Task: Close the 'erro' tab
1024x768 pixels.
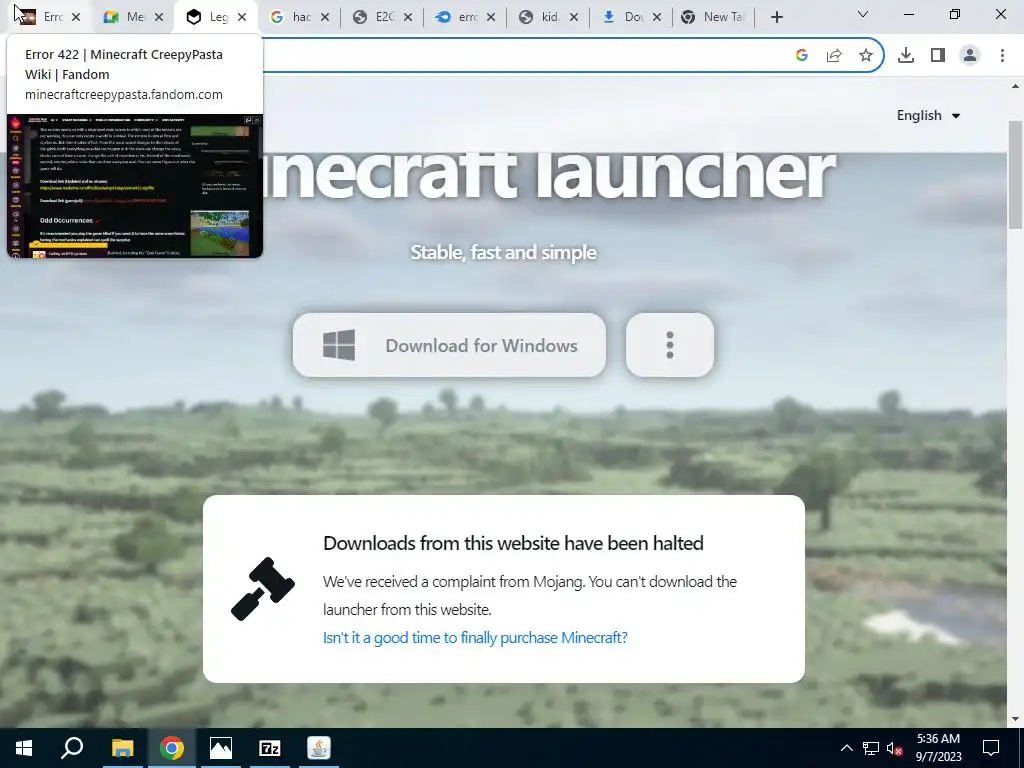Action: [x=490, y=18]
